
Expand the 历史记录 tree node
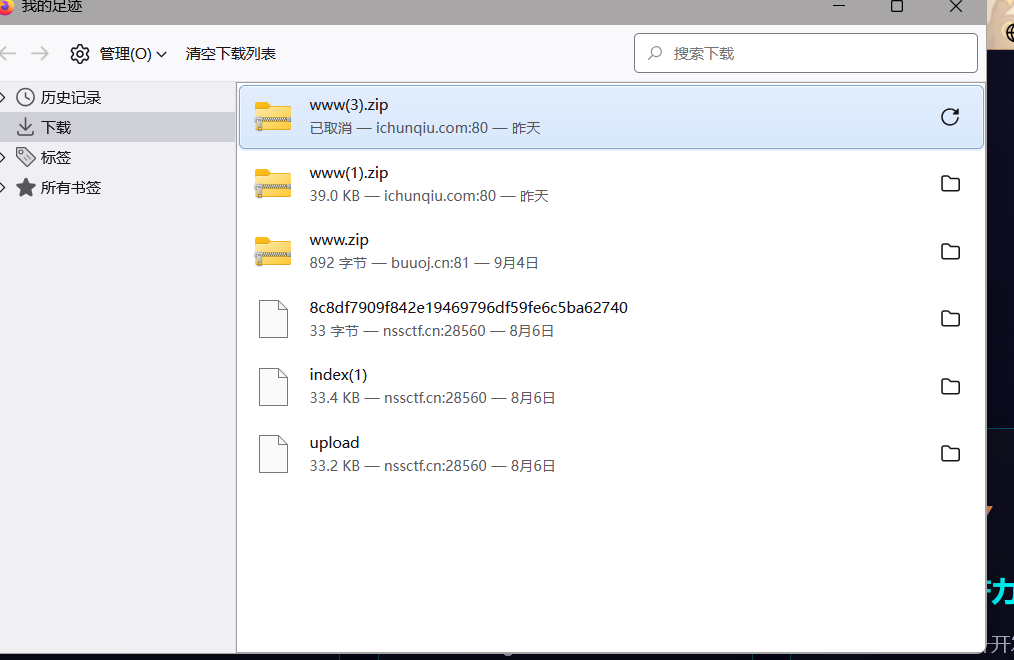[4, 98]
